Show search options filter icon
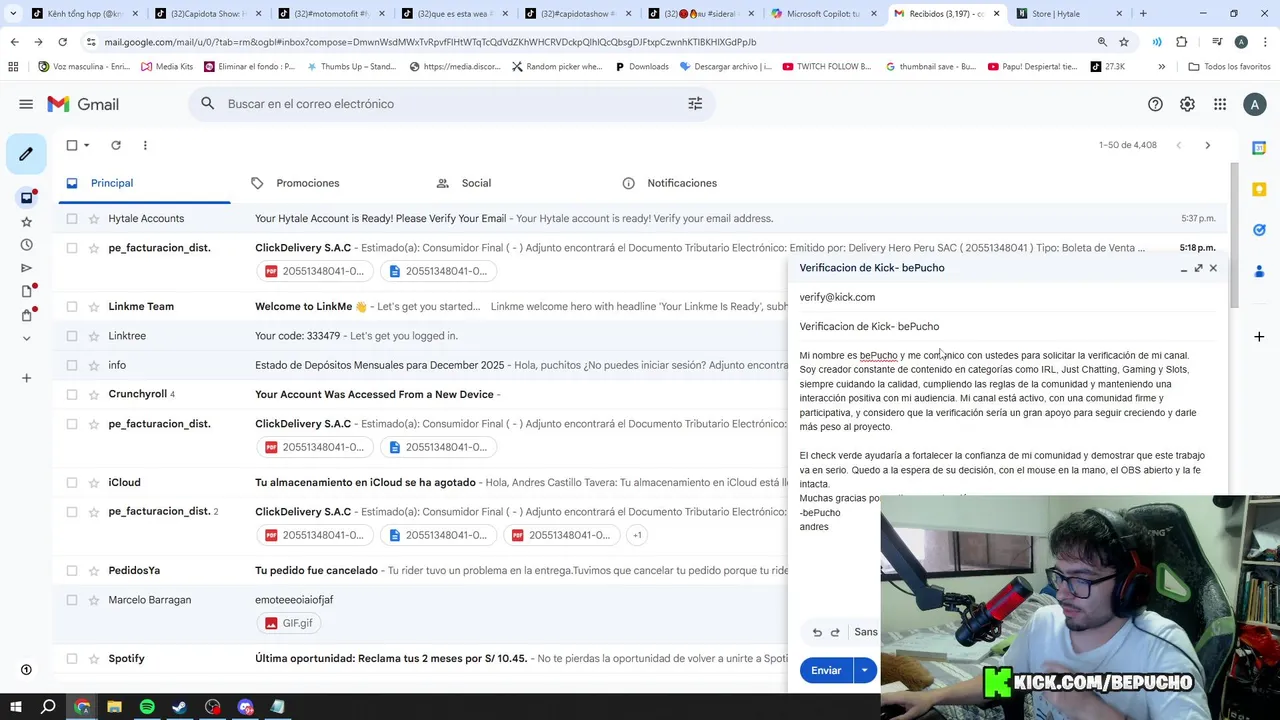The height and width of the screenshot is (720, 1280). click(695, 104)
